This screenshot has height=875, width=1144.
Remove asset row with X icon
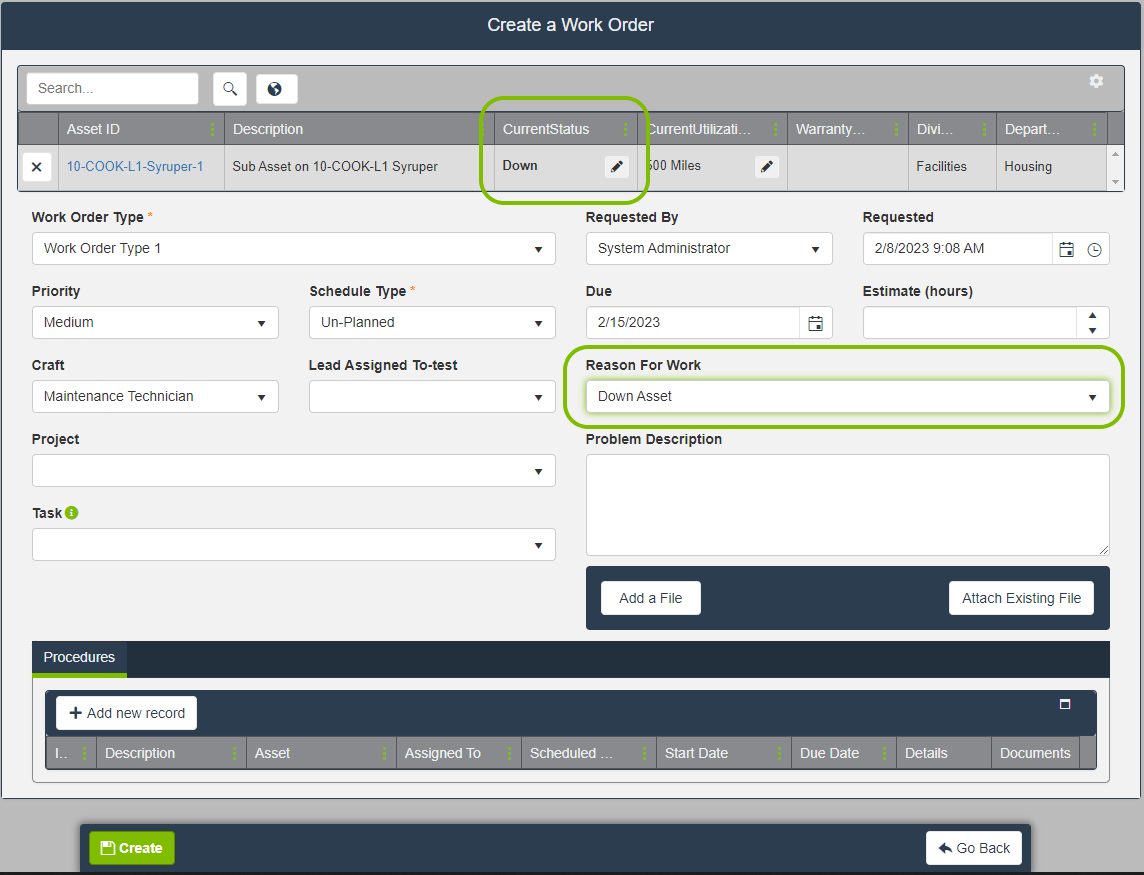[x=37, y=167]
